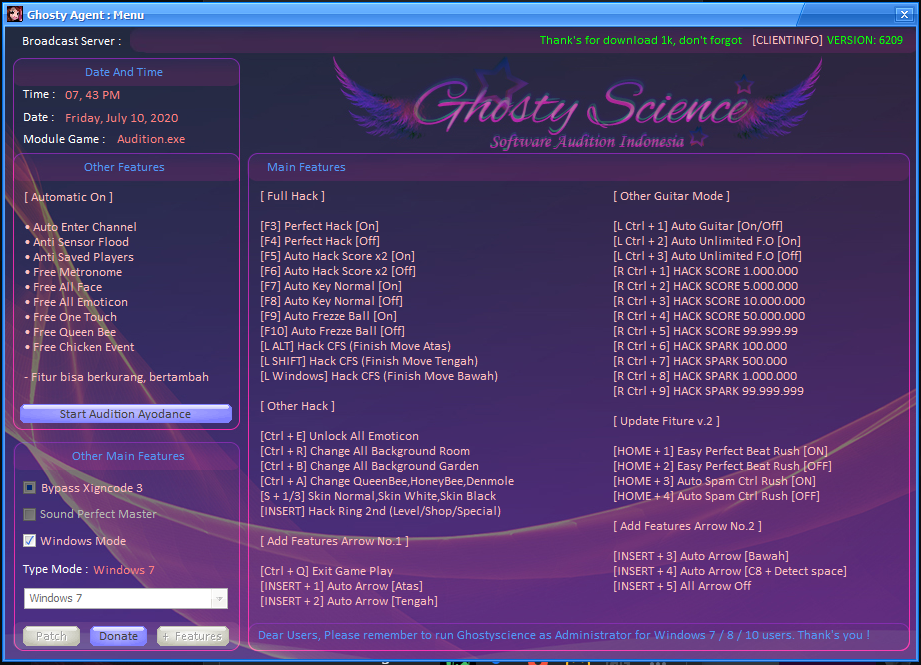Click 'VERSION: 6209' client info text
Screen dimensions: 921x665
tap(865, 40)
